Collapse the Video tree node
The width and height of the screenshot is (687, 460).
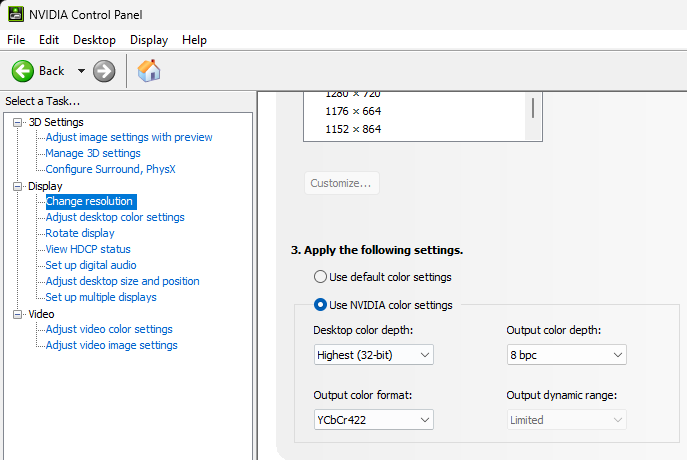[x=18, y=314]
